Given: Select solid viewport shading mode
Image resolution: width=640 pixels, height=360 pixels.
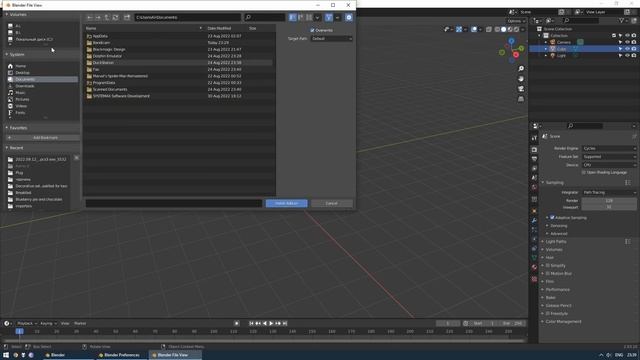Looking at the screenshot, I should (x=503, y=29).
